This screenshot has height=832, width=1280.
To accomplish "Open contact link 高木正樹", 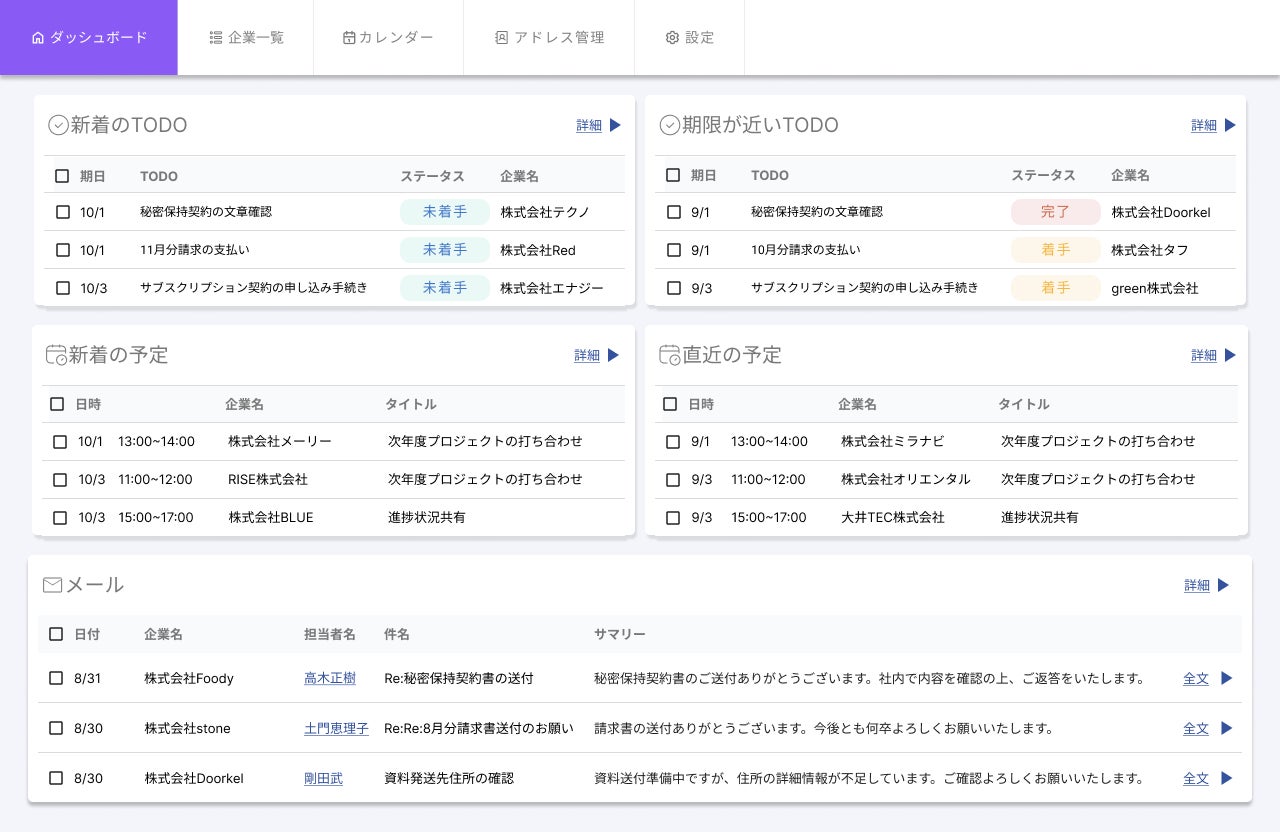I will [x=330, y=678].
